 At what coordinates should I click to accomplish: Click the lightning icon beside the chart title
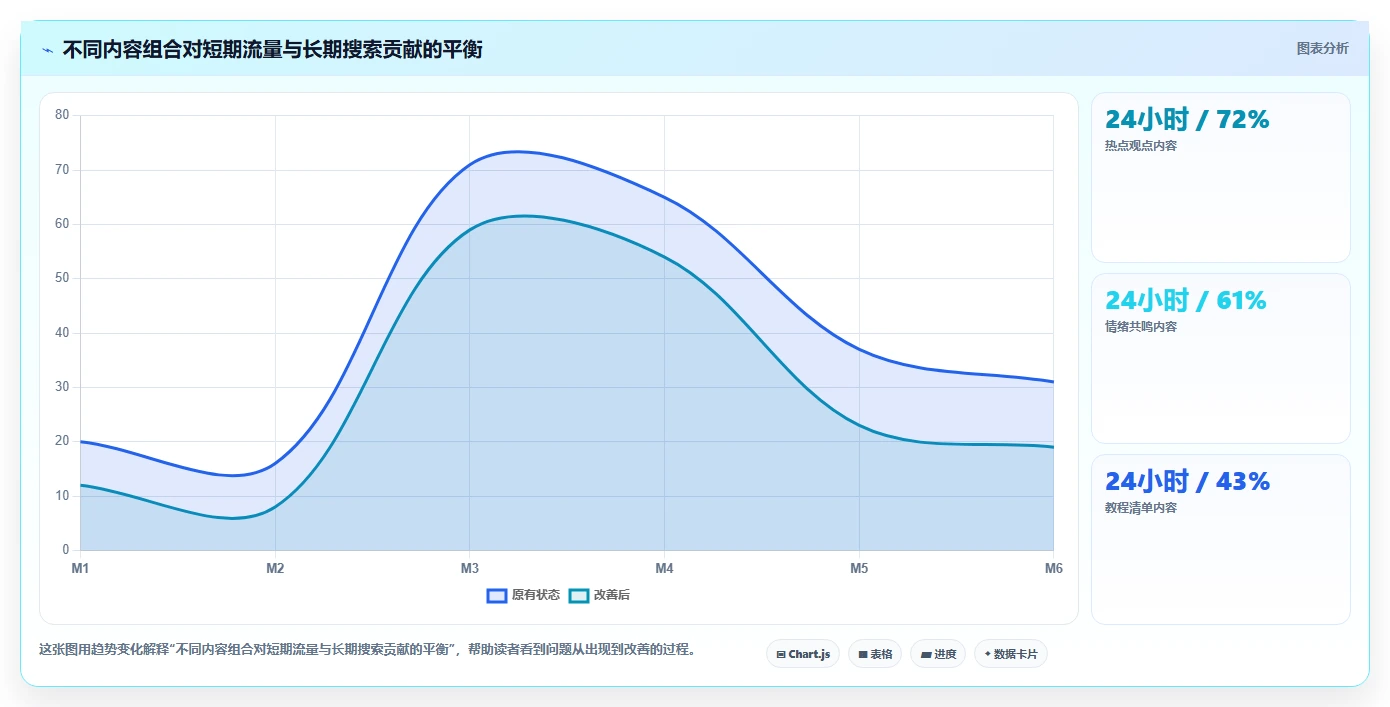47,50
